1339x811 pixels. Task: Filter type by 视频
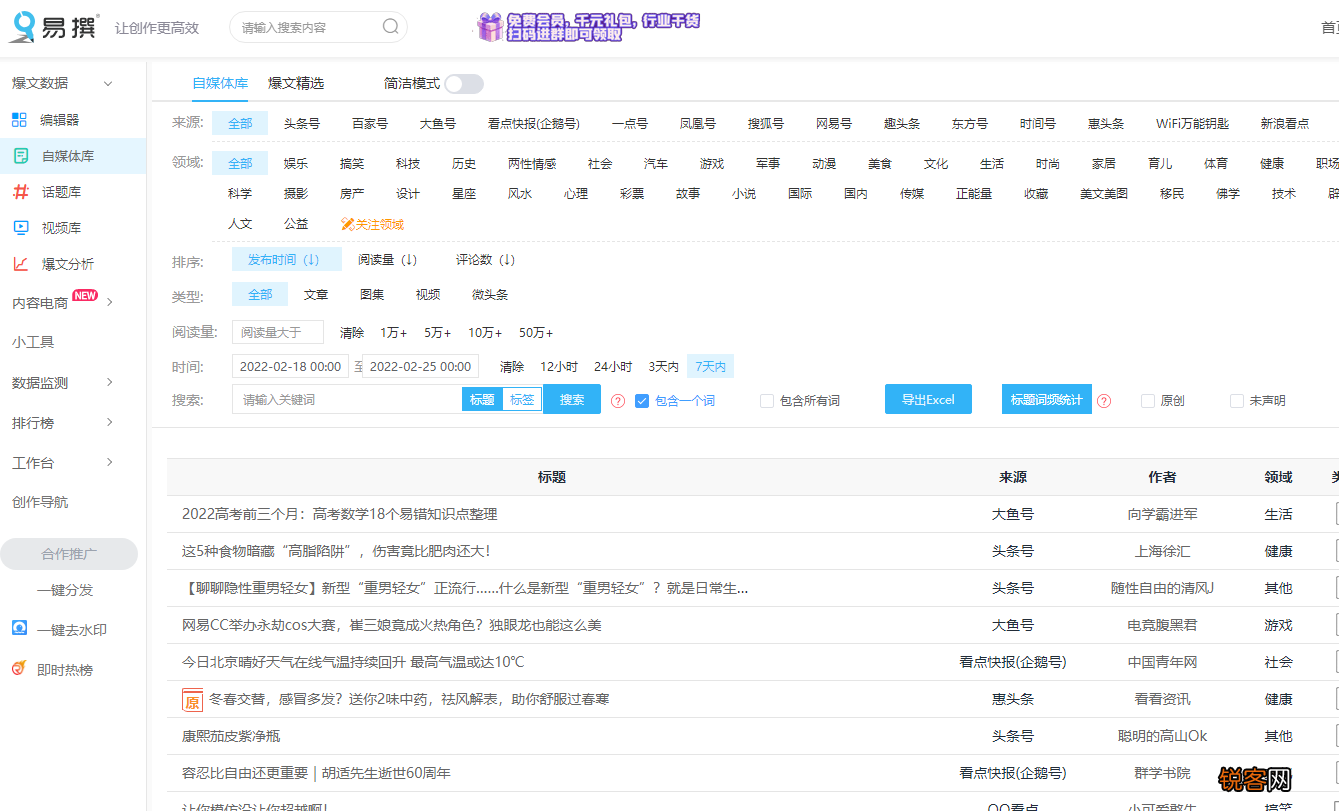(x=428, y=295)
